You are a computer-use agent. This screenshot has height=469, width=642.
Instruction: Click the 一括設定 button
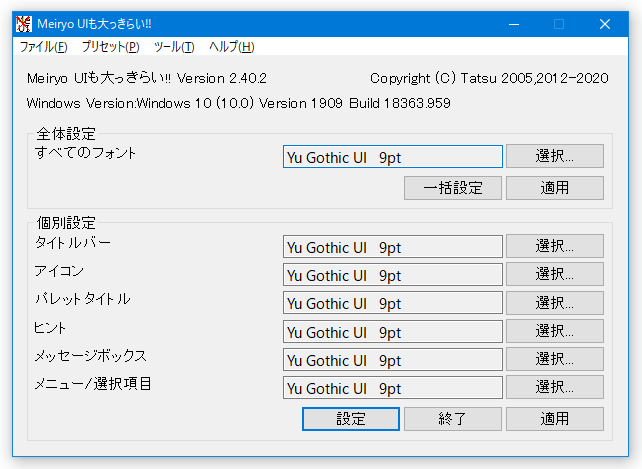point(453,188)
